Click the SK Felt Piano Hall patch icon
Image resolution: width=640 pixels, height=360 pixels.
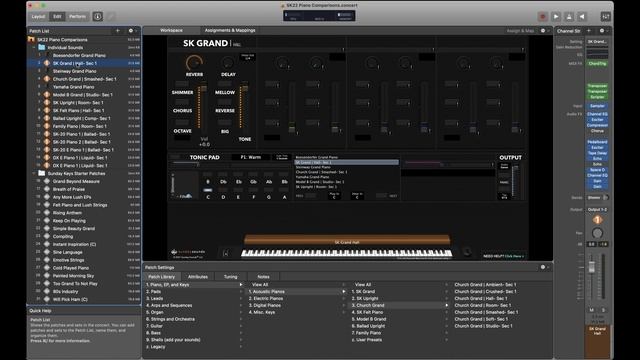pos(47,110)
